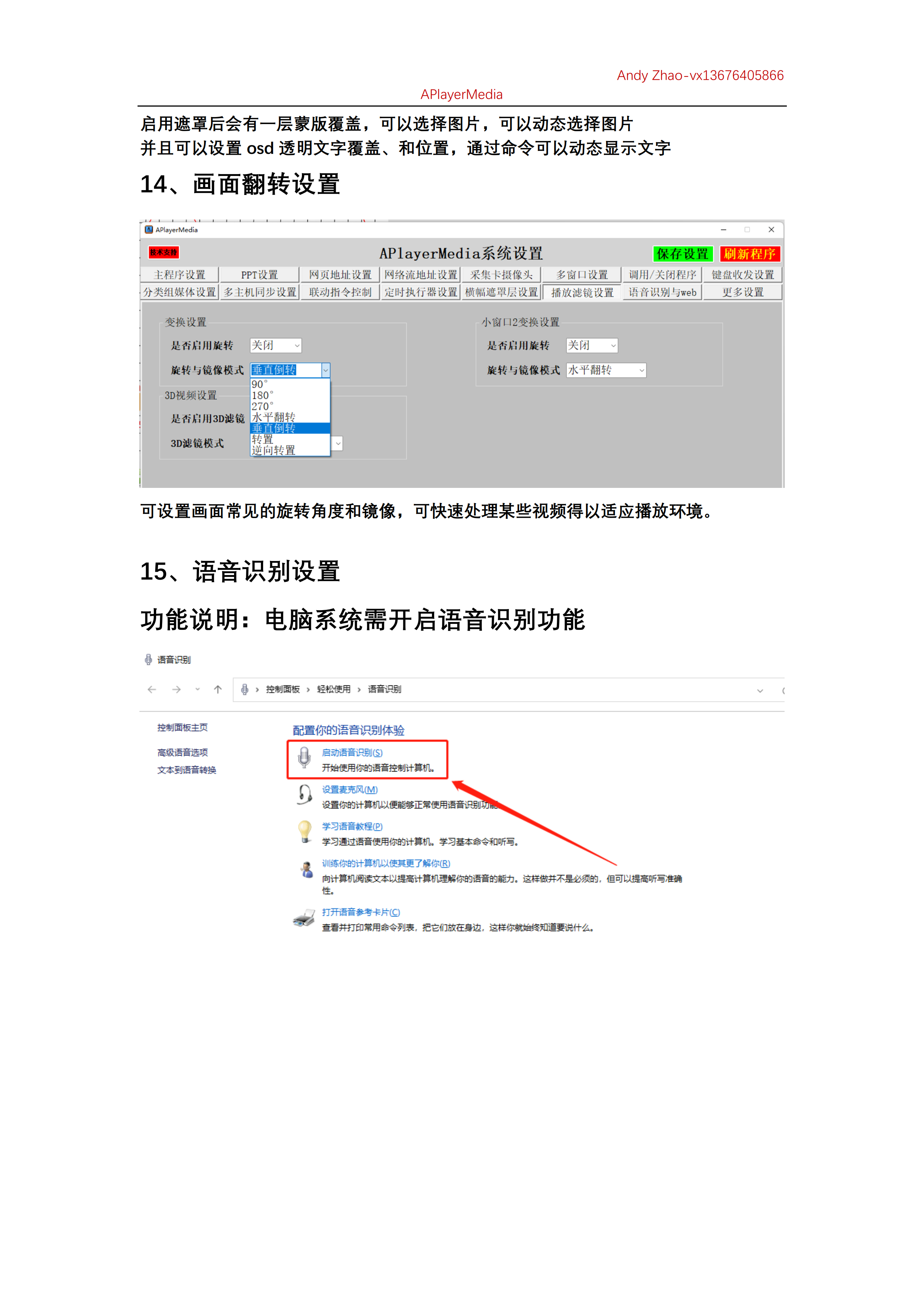Open 高级语音选项 sidebar link
924x1306 pixels.
click(183, 753)
